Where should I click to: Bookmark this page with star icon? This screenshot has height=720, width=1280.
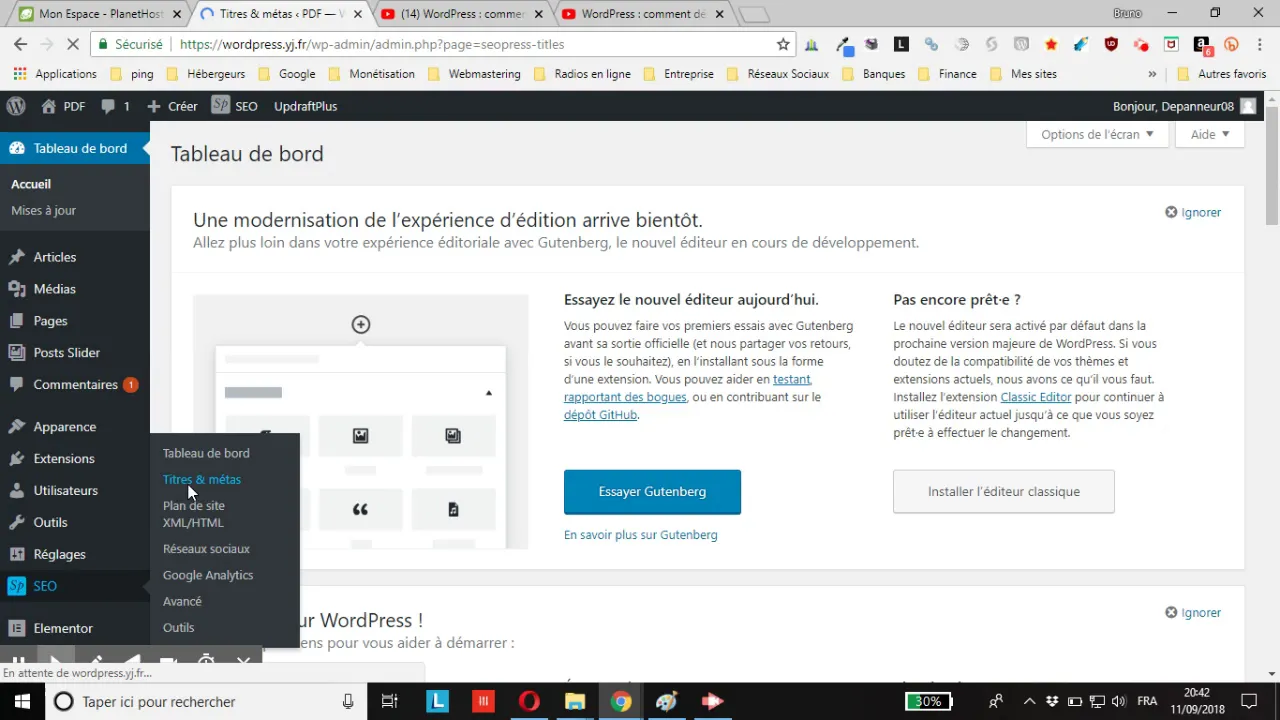click(783, 44)
